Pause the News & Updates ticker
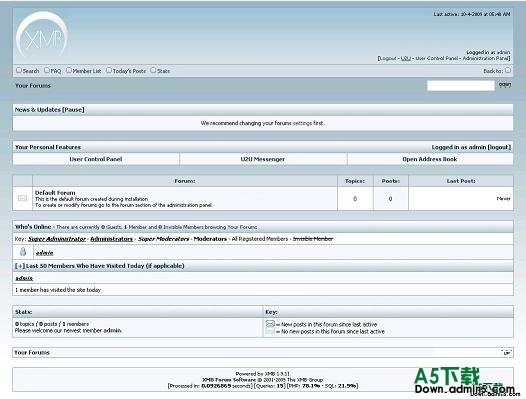The image size is (526, 399). (x=73, y=110)
